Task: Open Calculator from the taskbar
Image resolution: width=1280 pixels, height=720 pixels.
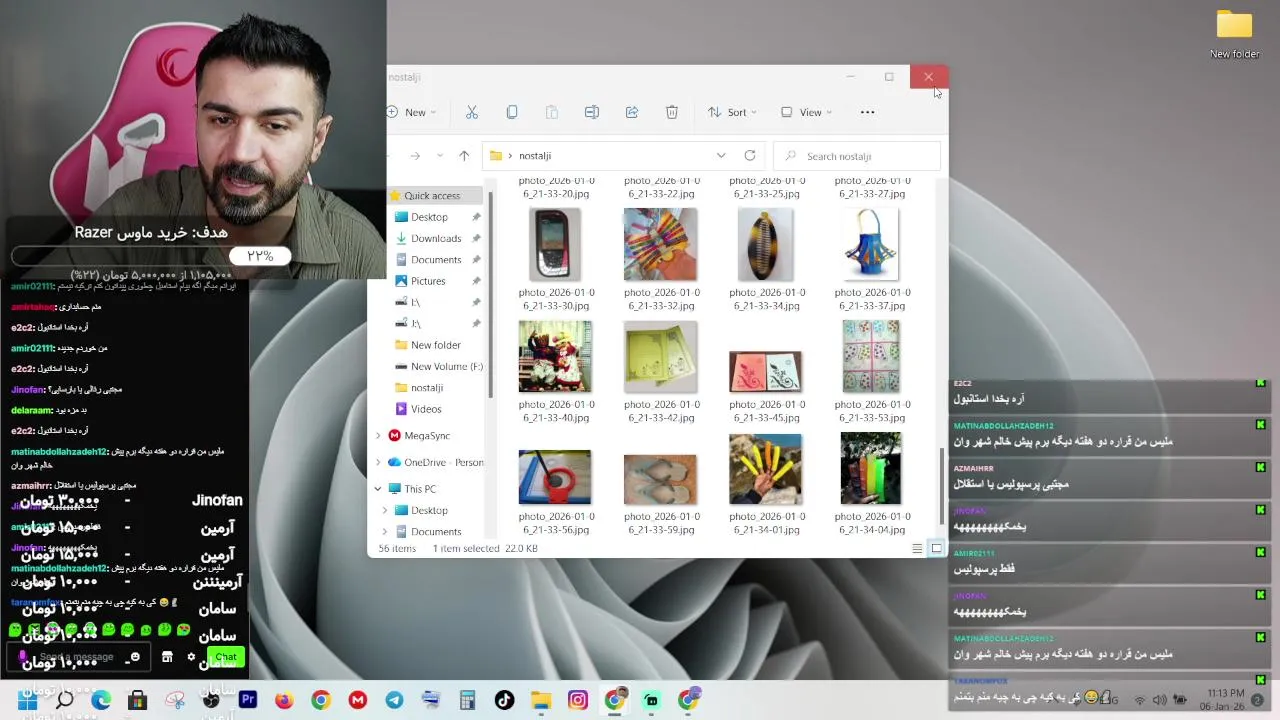Action: coord(467,700)
